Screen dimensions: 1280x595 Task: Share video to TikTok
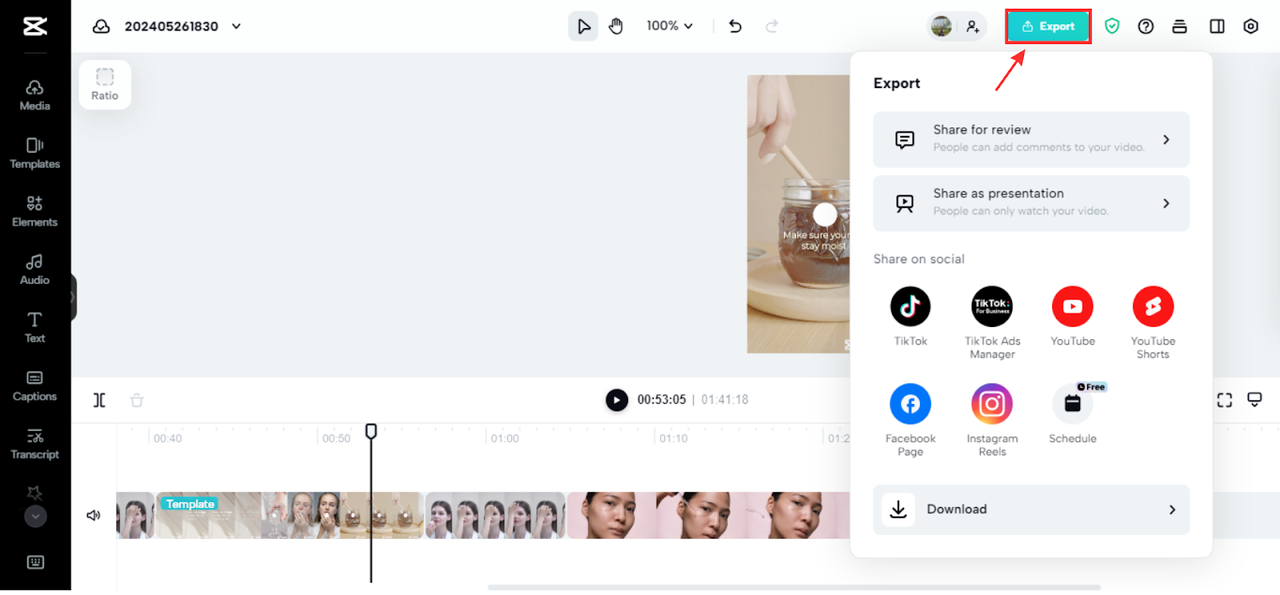tap(910, 316)
